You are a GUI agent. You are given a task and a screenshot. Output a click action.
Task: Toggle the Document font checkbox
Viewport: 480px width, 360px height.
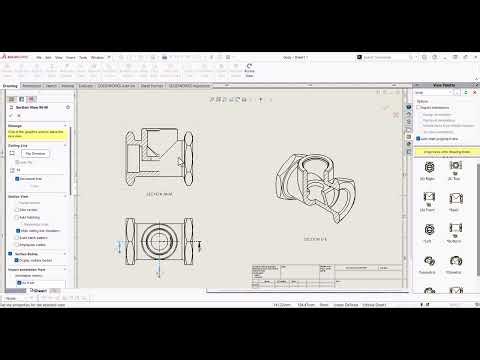tap(17, 179)
